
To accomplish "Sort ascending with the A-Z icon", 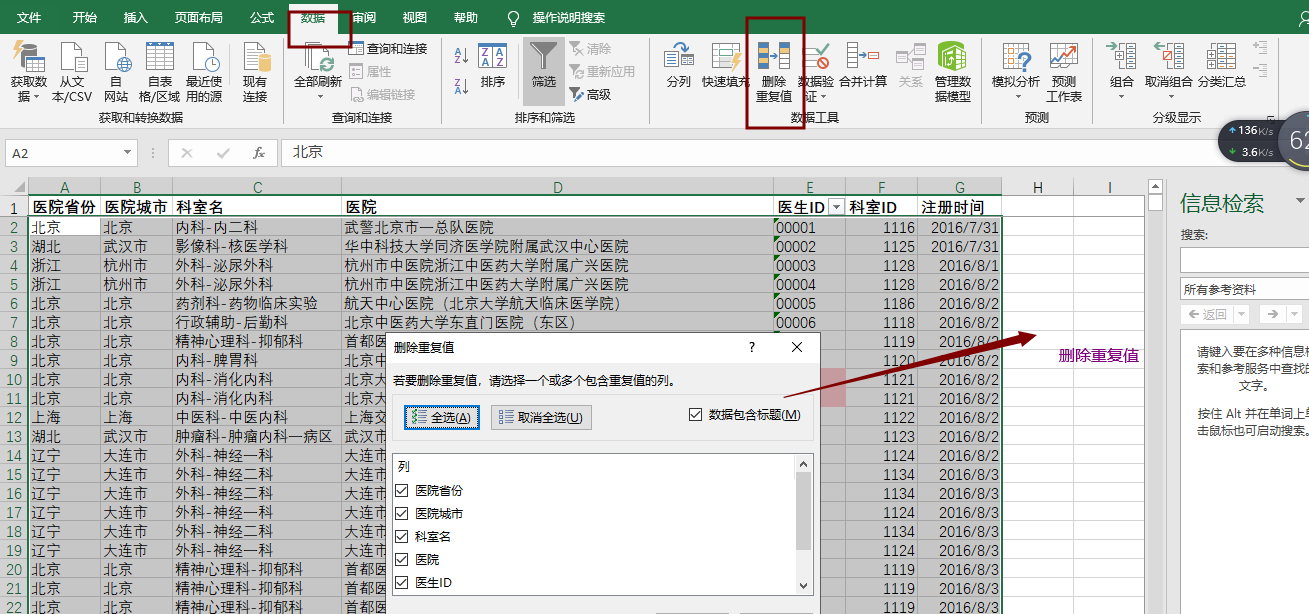I will (x=462, y=55).
